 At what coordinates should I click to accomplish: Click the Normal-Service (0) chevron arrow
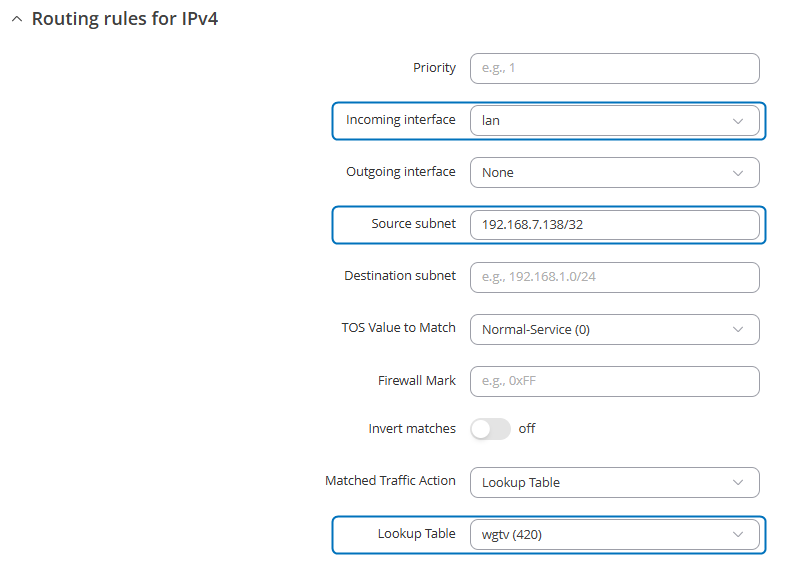(737, 330)
